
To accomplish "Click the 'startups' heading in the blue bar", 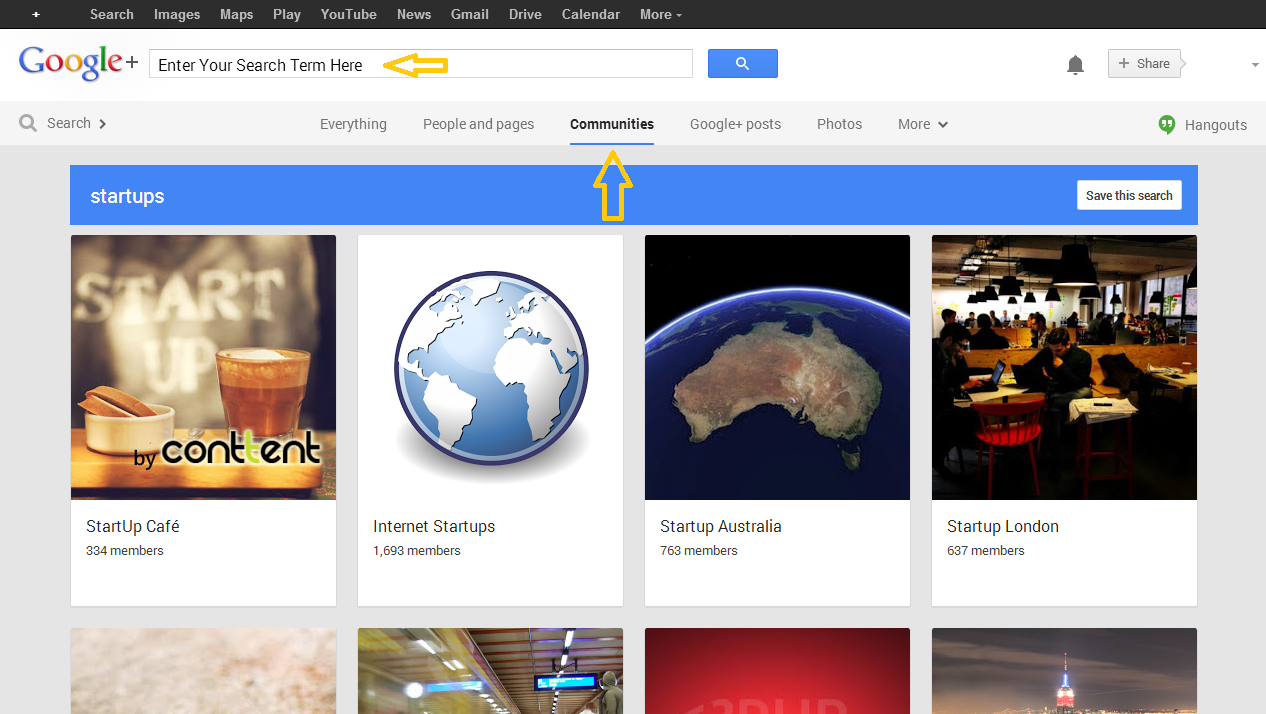I will click(127, 196).
